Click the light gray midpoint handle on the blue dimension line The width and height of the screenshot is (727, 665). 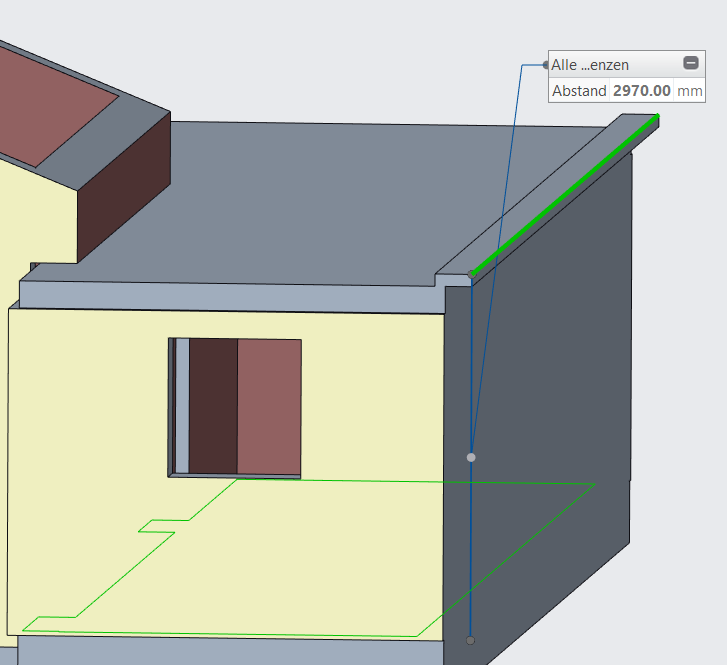[471, 457]
